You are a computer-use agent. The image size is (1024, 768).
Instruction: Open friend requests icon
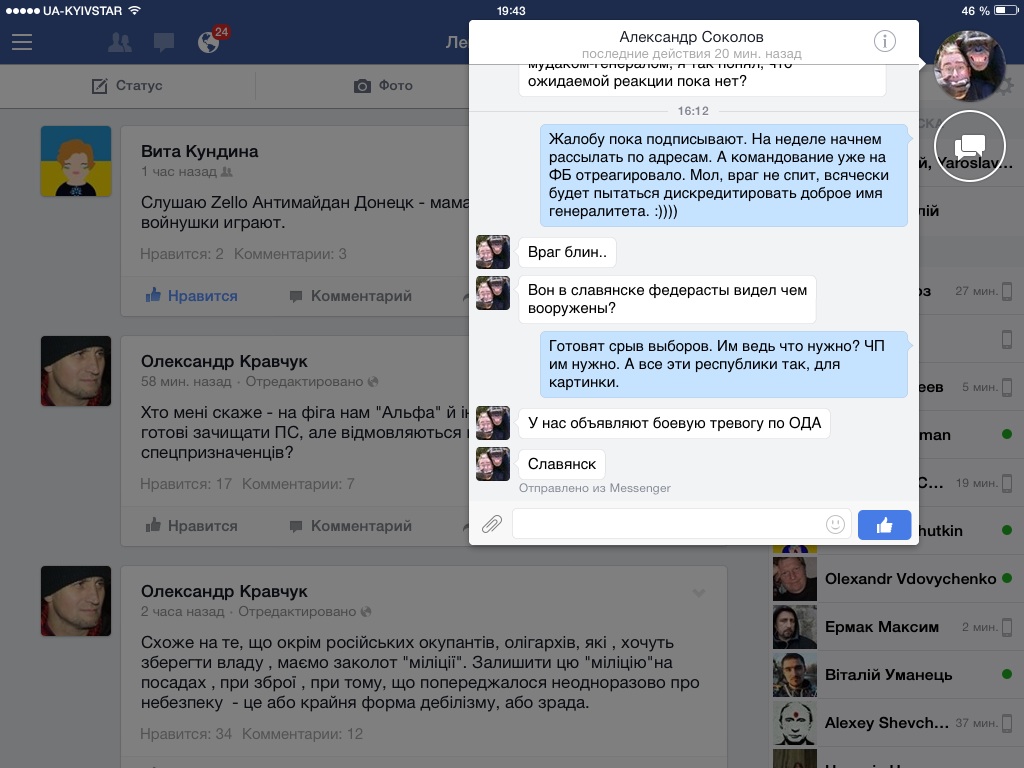click(x=119, y=43)
